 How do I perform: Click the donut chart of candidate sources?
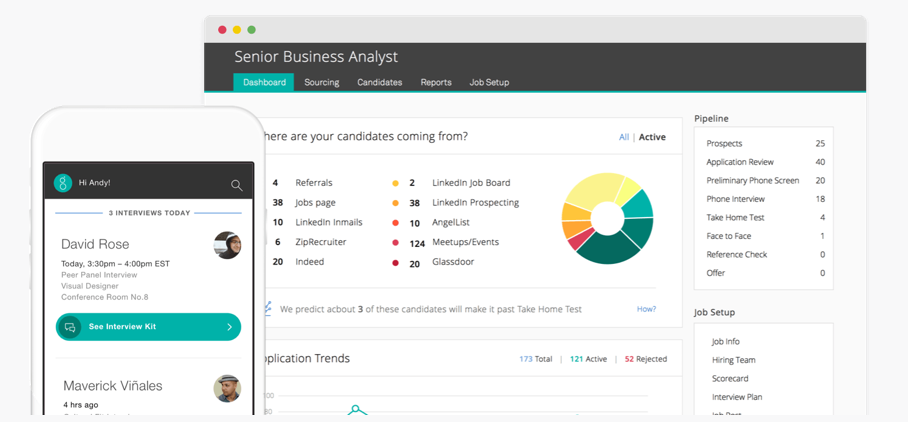(607, 219)
